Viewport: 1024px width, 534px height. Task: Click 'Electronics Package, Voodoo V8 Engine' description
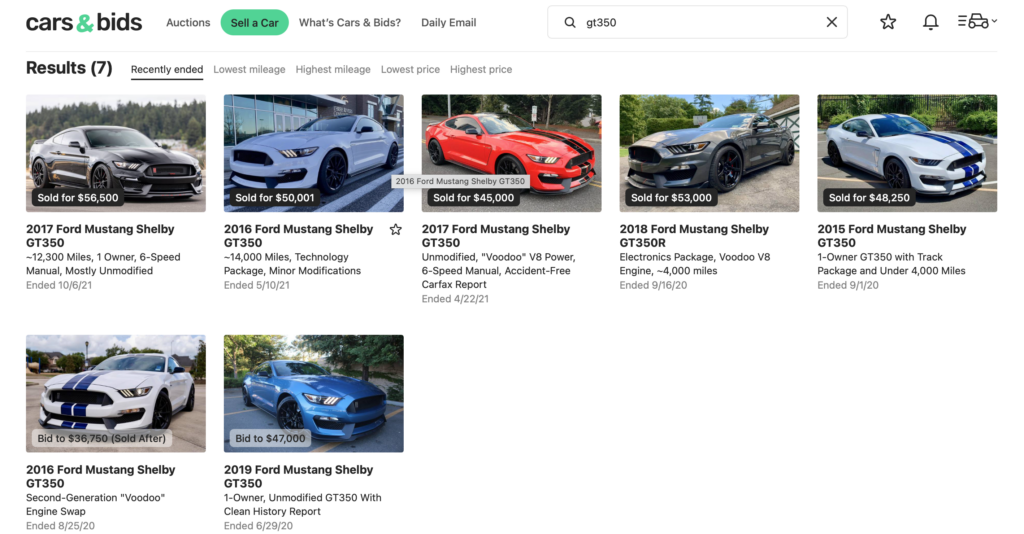pyautogui.click(x=695, y=264)
